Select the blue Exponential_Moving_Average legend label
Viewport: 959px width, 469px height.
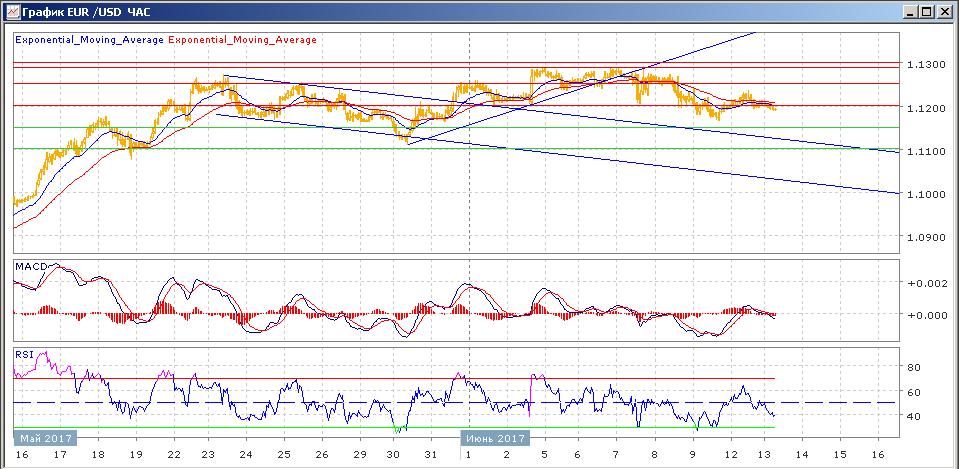click(89, 40)
